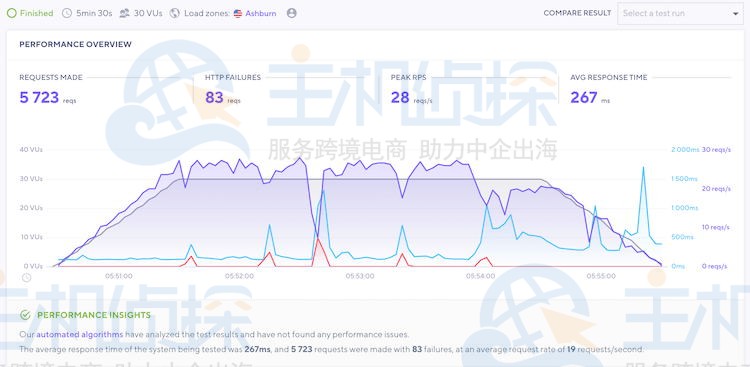Open the Select a test run dropdown
This screenshot has height=367, width=750.
[680, 13]
